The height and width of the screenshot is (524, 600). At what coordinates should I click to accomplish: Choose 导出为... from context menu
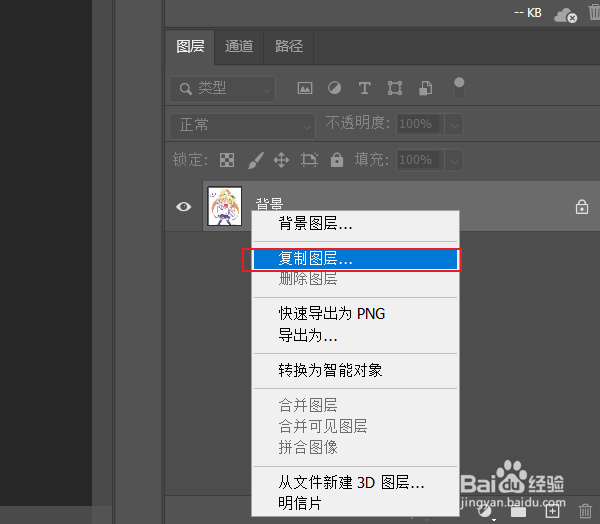[355, 336]
